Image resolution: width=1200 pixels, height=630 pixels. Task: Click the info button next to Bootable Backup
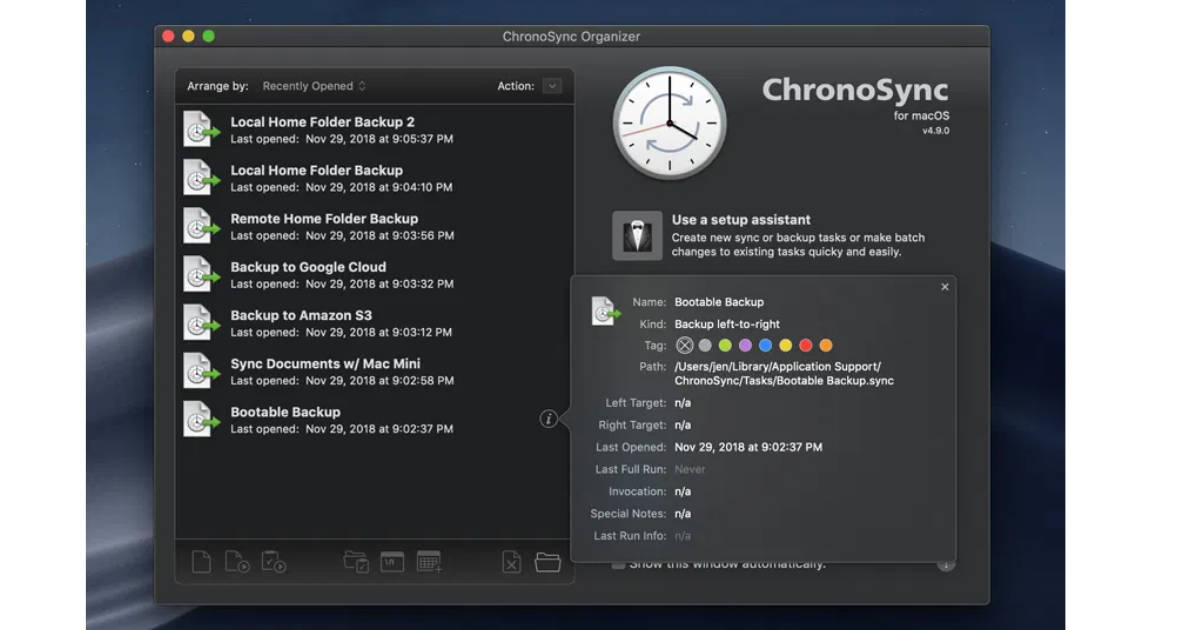coord(547,420)
